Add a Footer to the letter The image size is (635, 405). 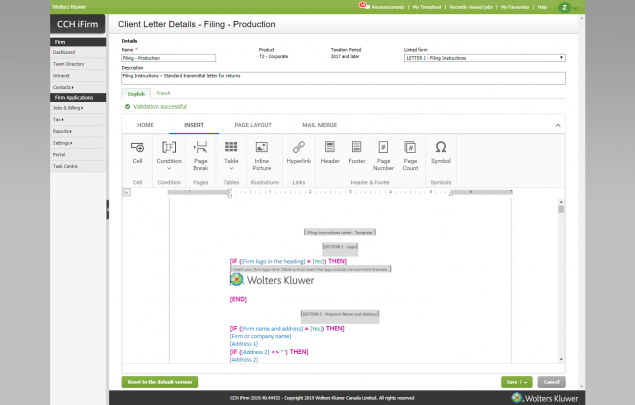pyautogui.click(x=356, y=151)
